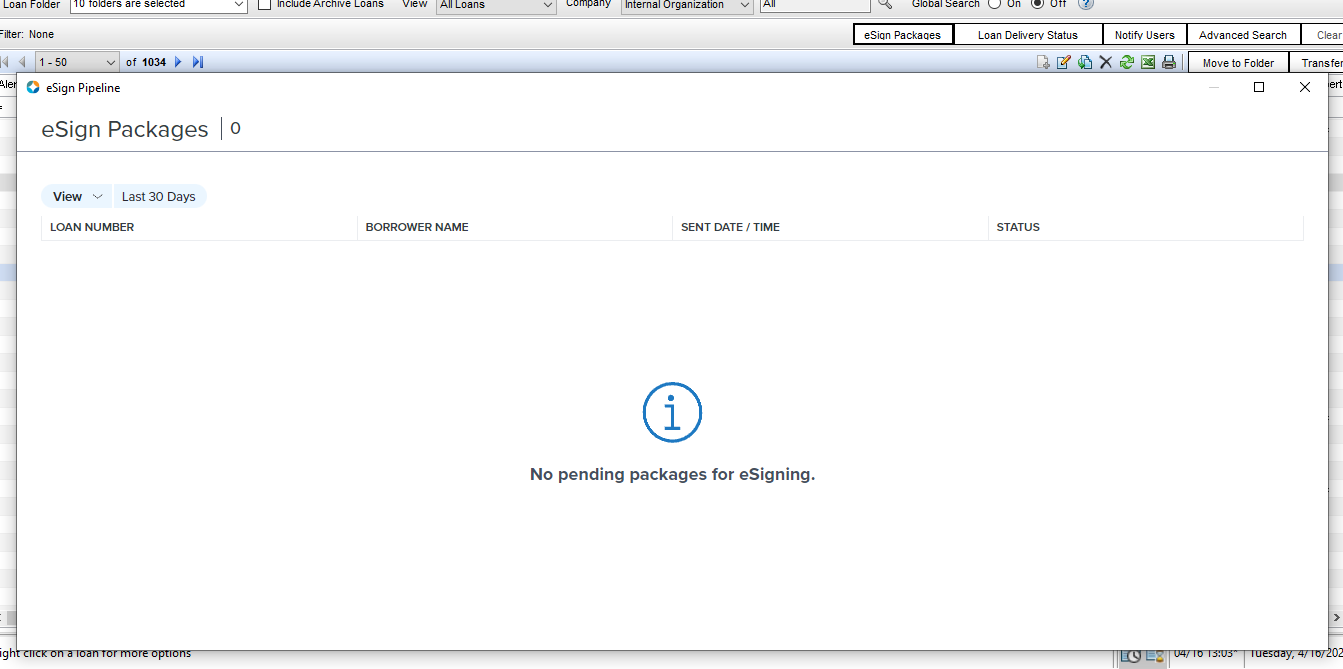Click the duplicate loan icon
Image resolution: width=1343 pixels, height=669 pixels.
[x=1085, y=62]
